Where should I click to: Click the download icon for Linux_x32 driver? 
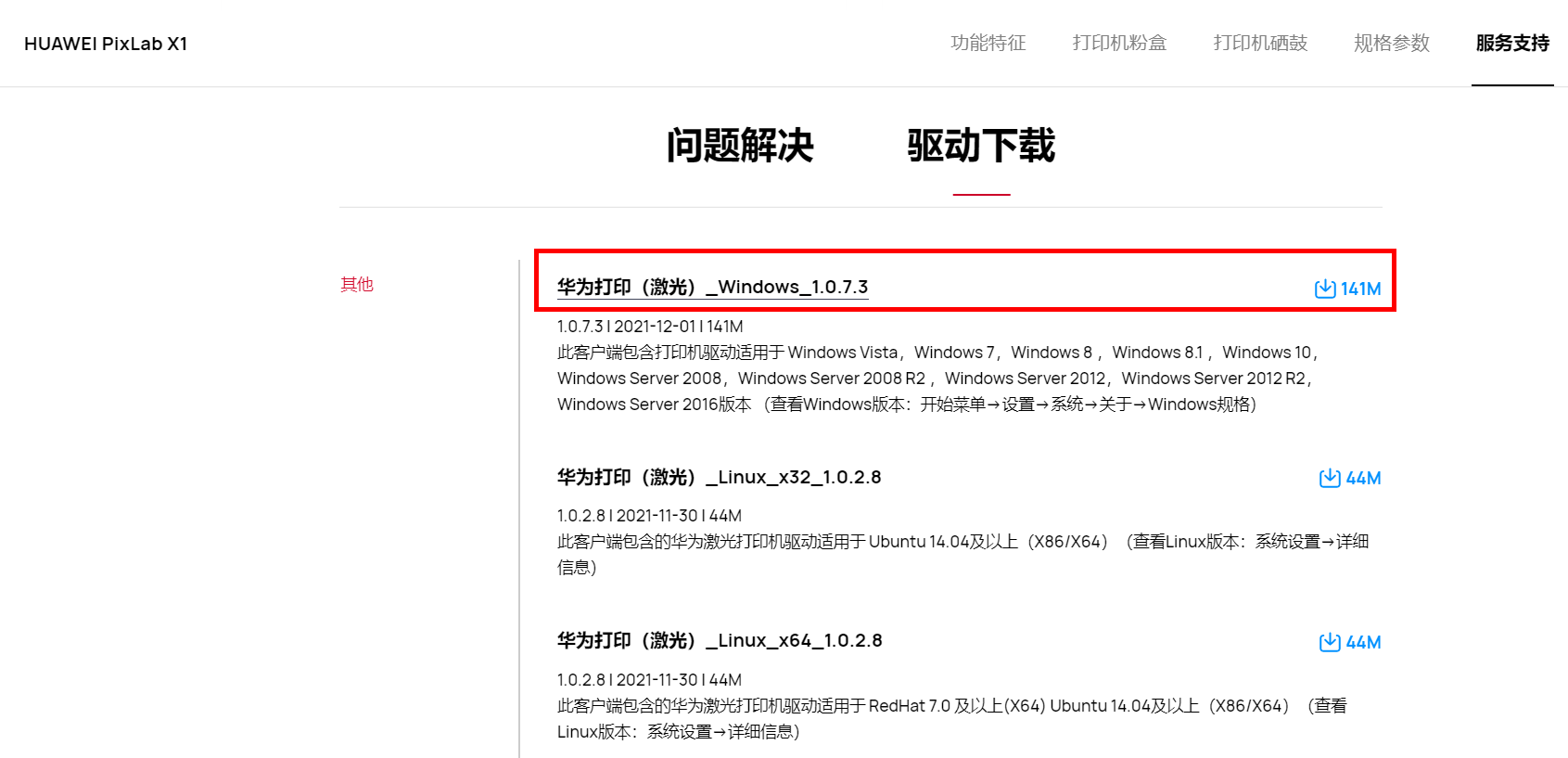click(x=1330, y=478)
